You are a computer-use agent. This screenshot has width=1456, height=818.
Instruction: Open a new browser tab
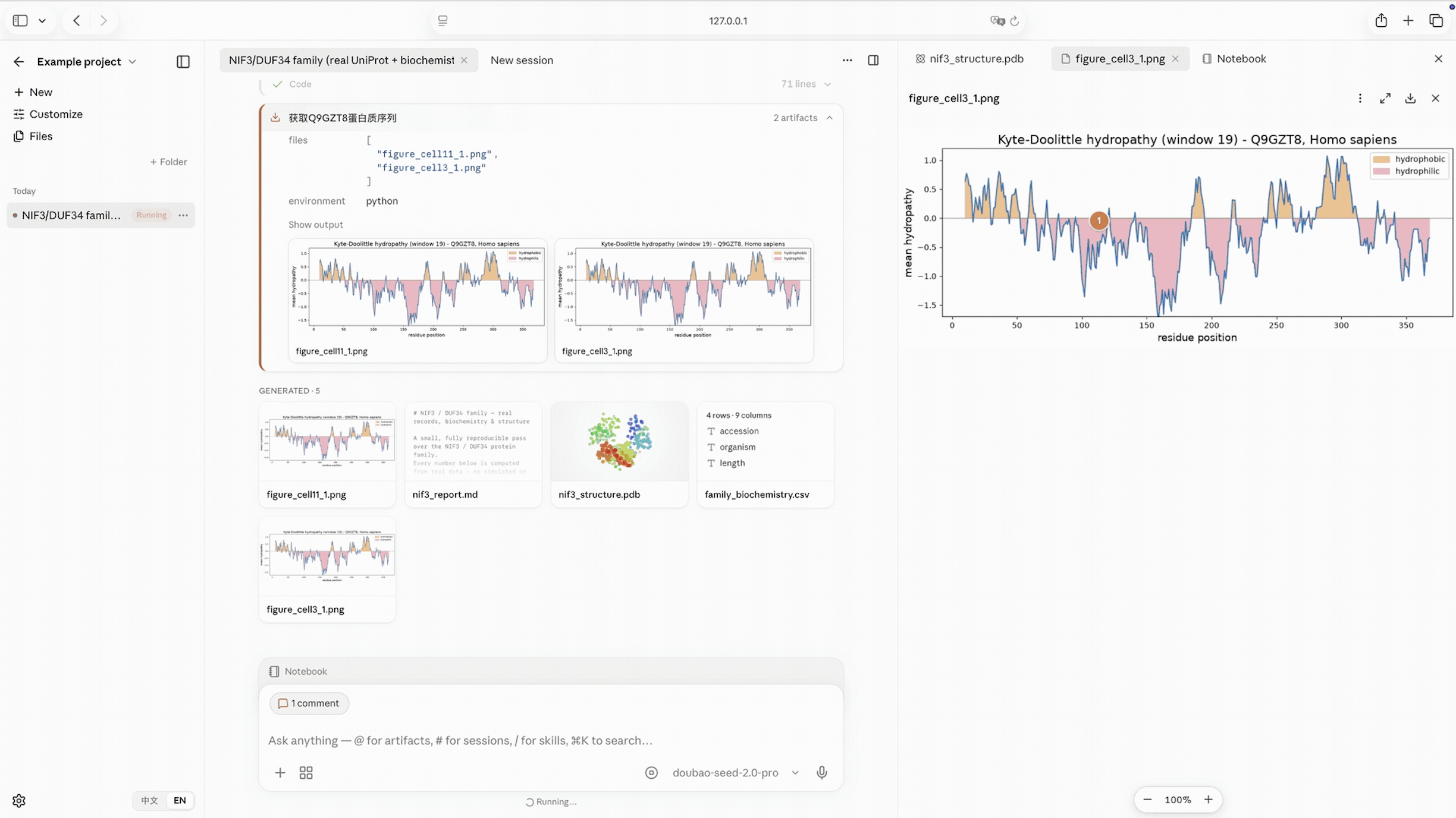pyautogui.click(x=1408, y=21)
